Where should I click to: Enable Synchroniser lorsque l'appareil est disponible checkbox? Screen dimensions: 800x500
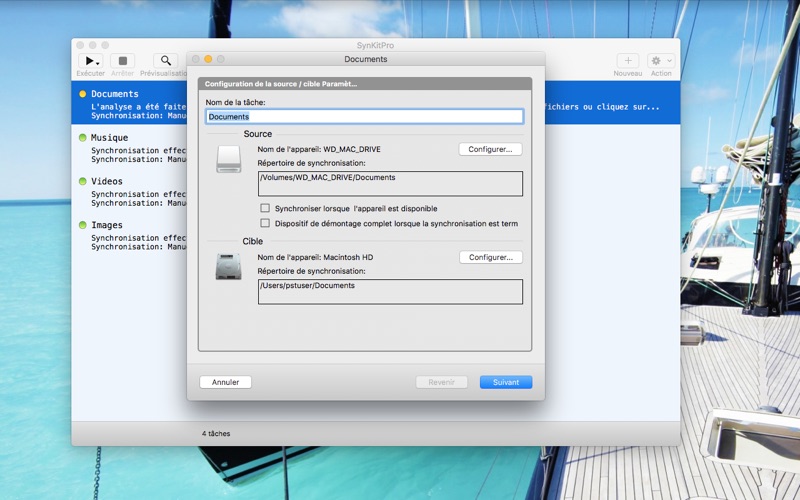click(x=265, y=208)
